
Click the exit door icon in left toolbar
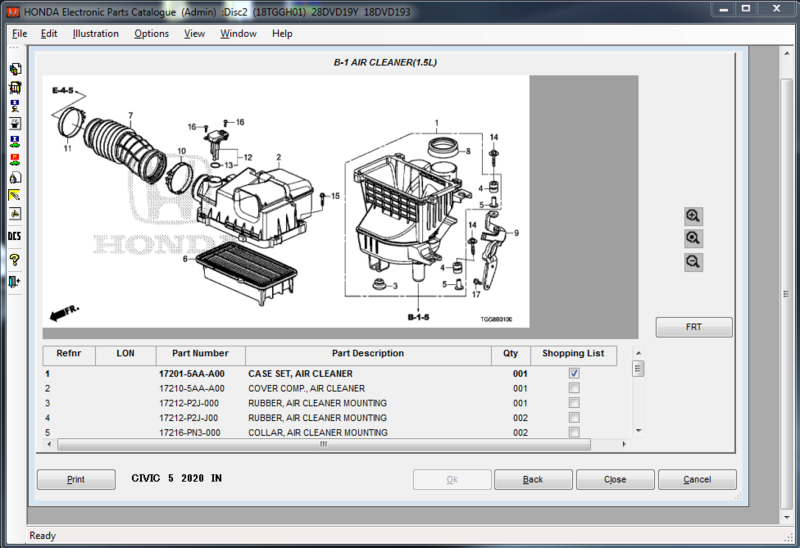(x=15, y=282)
